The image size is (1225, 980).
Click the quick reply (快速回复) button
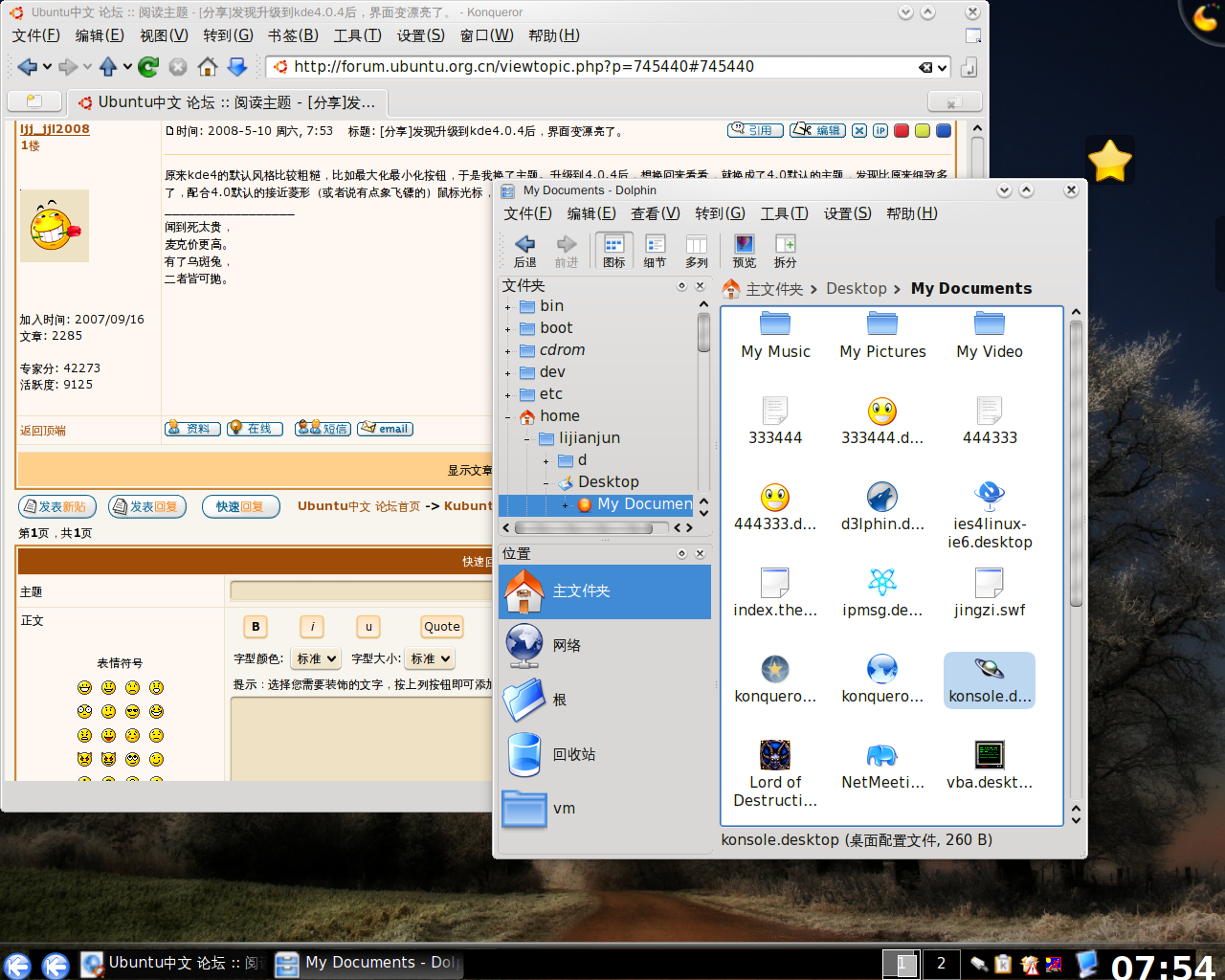point(240,506)
